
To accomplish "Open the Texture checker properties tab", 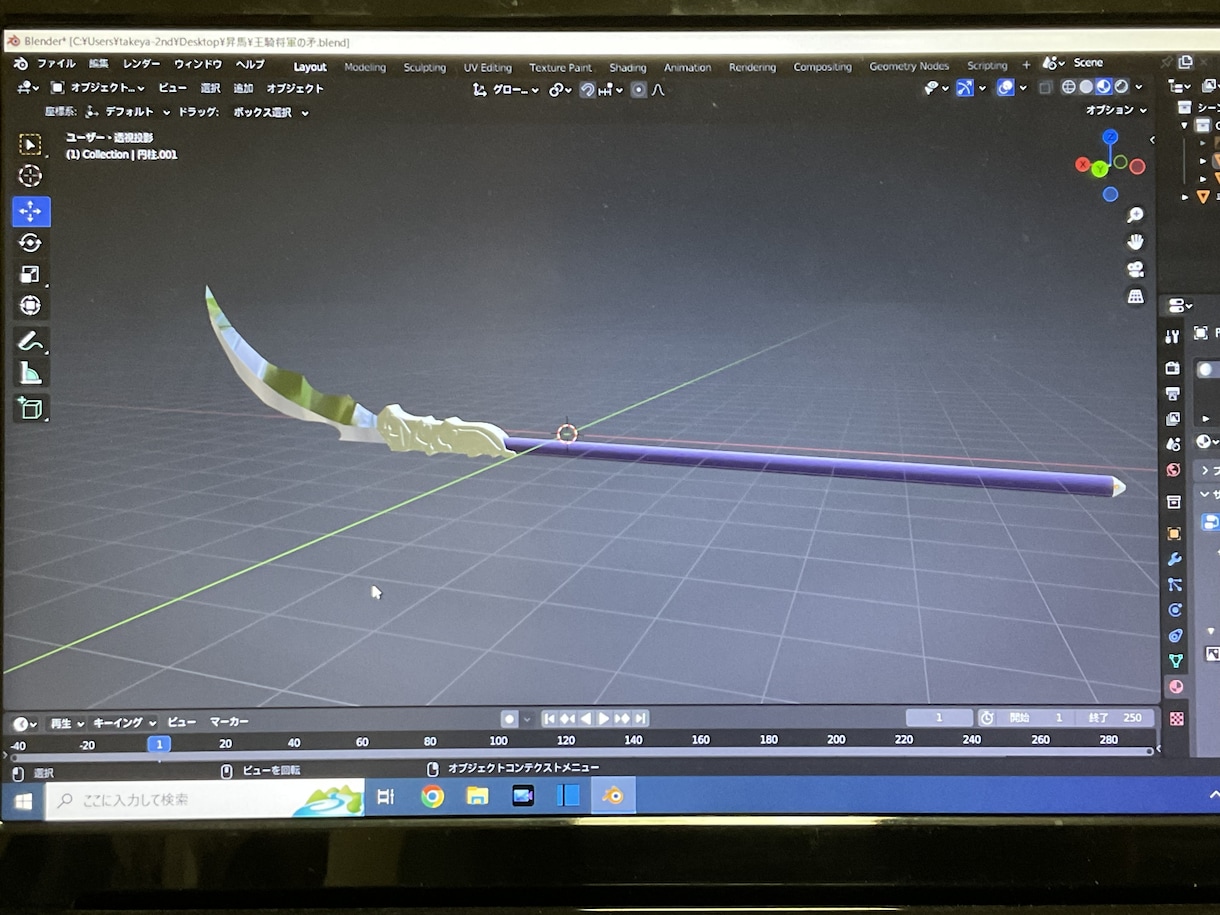I will click(1176, 718).
